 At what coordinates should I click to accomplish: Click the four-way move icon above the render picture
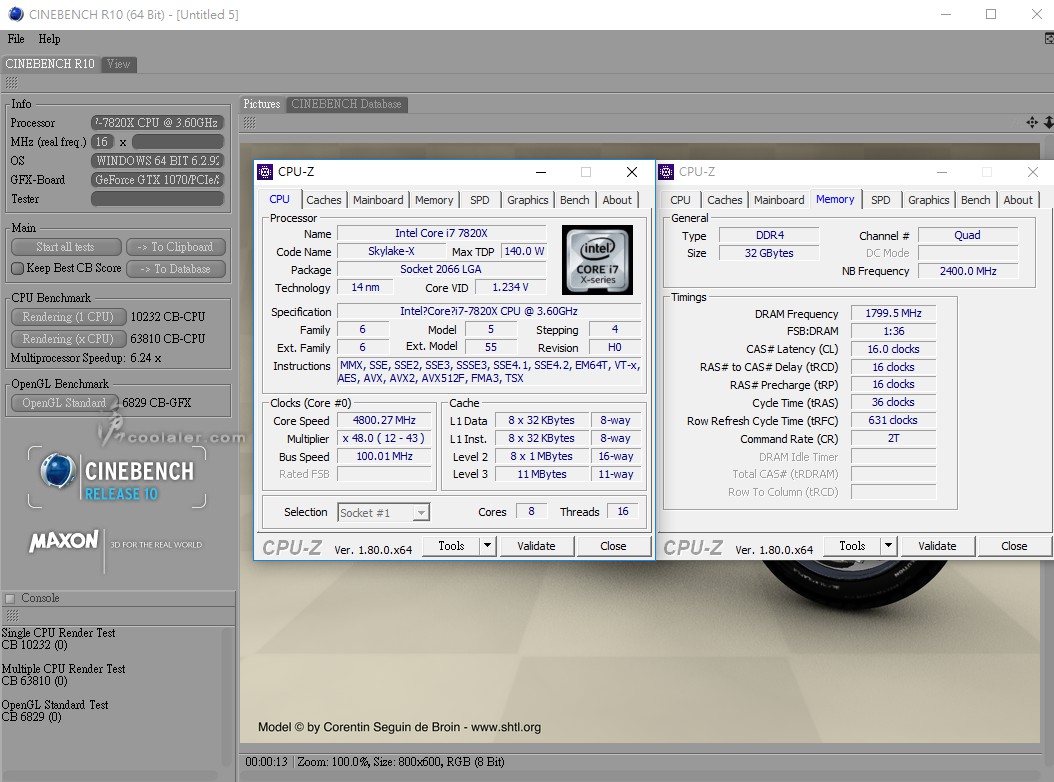tap(1032, 122)
